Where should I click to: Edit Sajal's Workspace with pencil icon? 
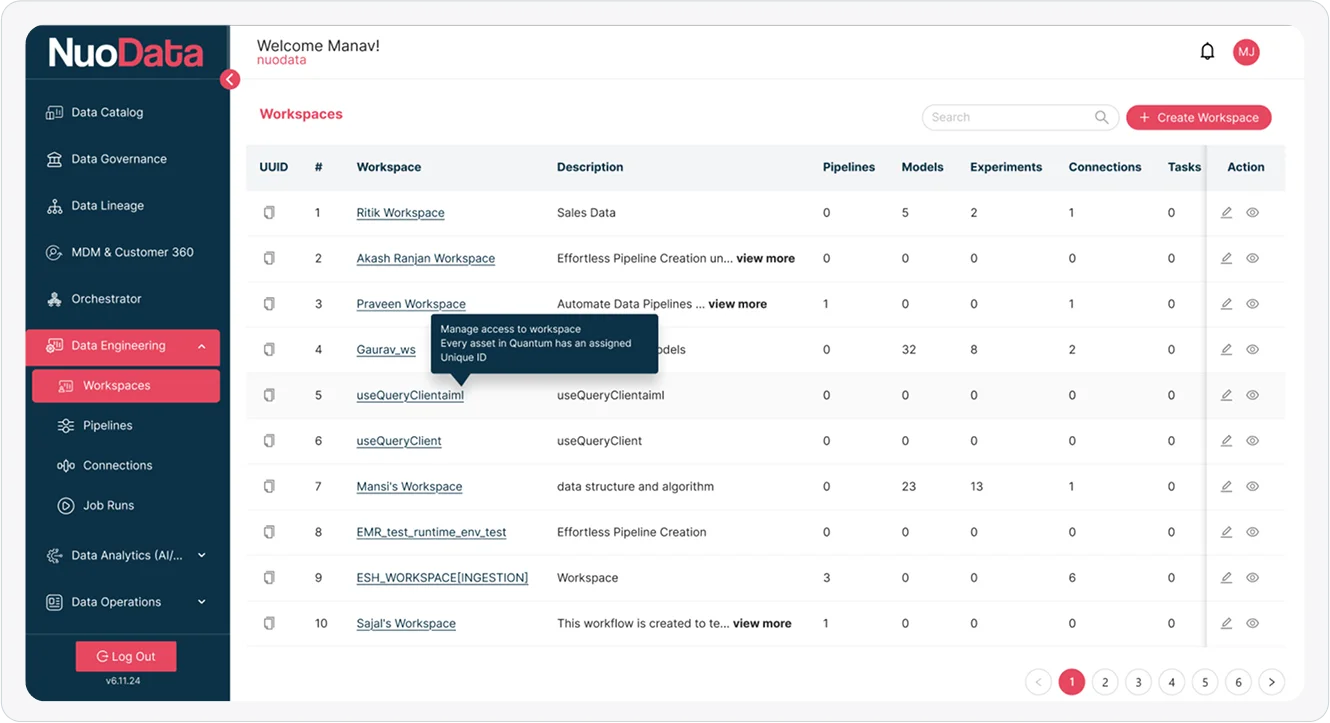(x=1226, y=623)
